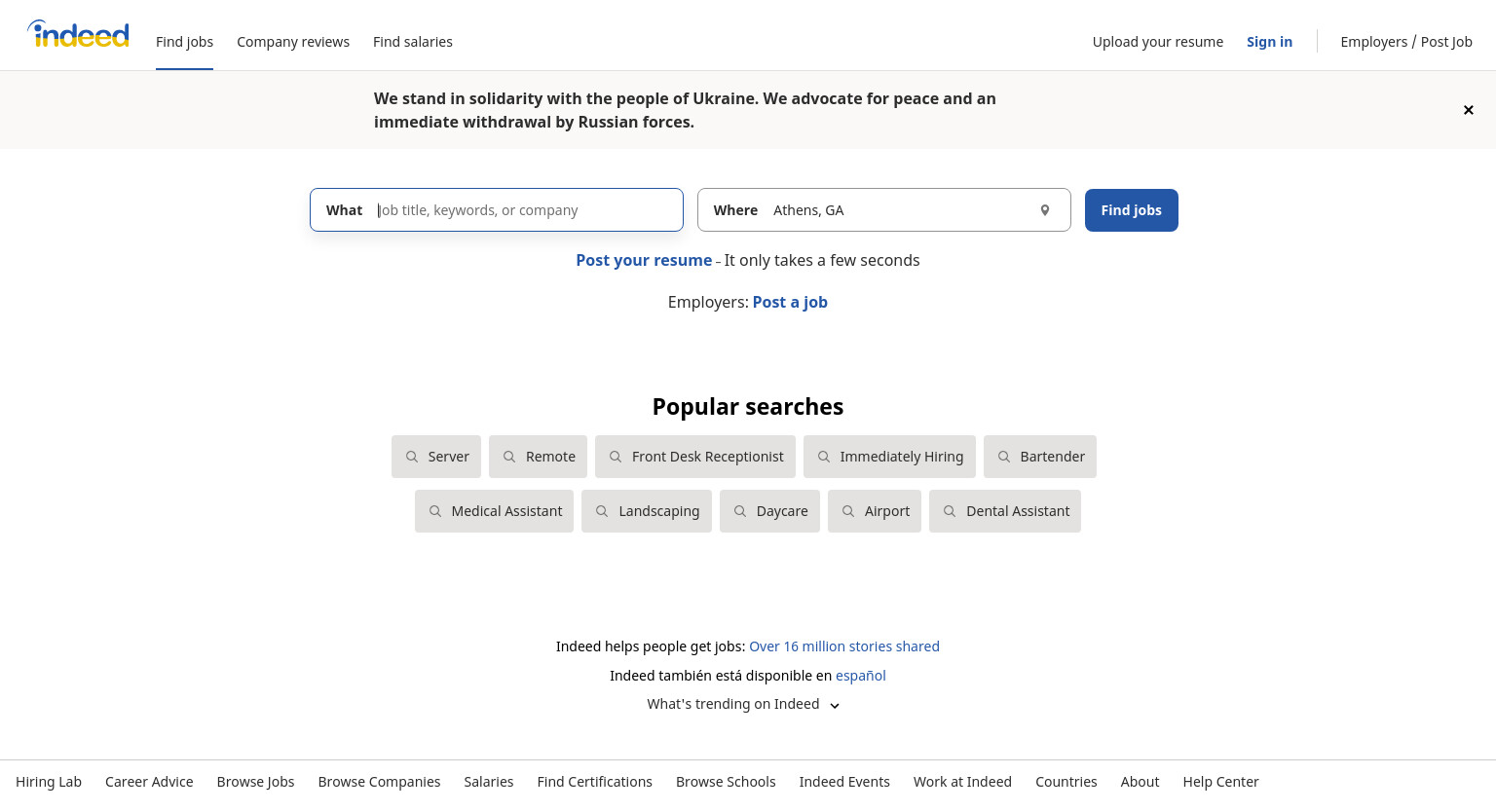Click Post your resume link
Screen dimensions: 1496x812
pyautogui.click(x=644, y=260)
